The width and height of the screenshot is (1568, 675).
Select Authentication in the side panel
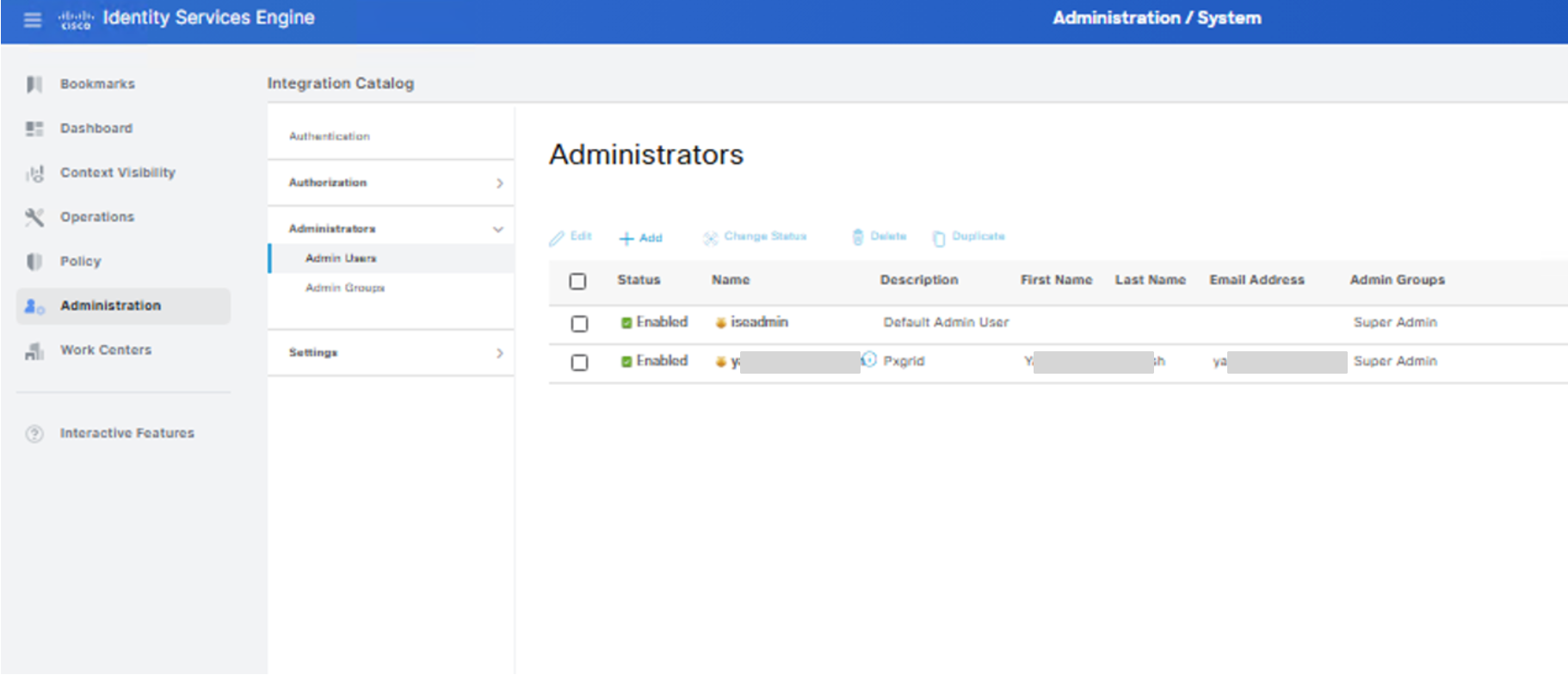330,136
